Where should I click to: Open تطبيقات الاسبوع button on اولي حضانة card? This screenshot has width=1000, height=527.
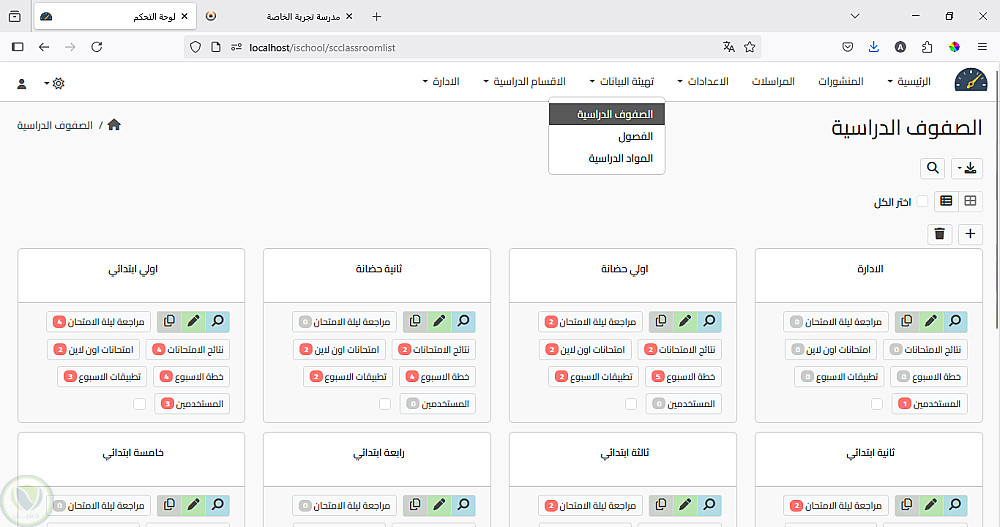pos(594,376)
